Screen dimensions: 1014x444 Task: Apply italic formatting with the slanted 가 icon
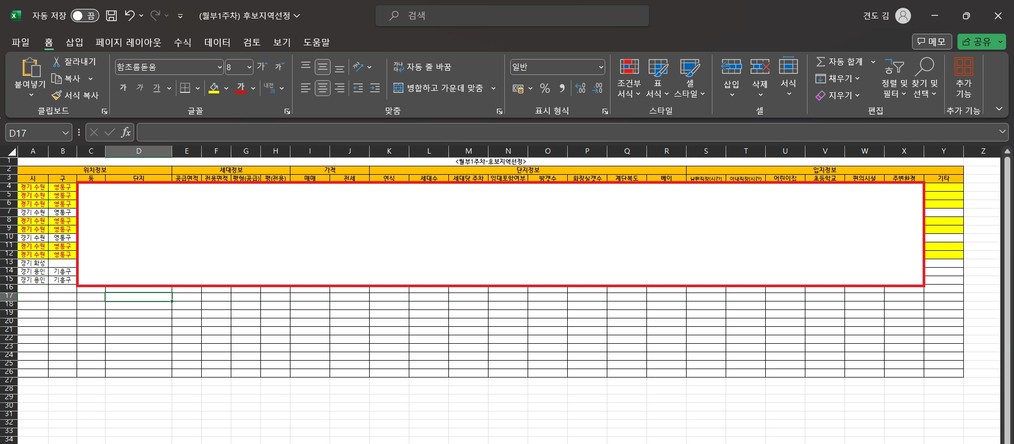tap(140, 88)
